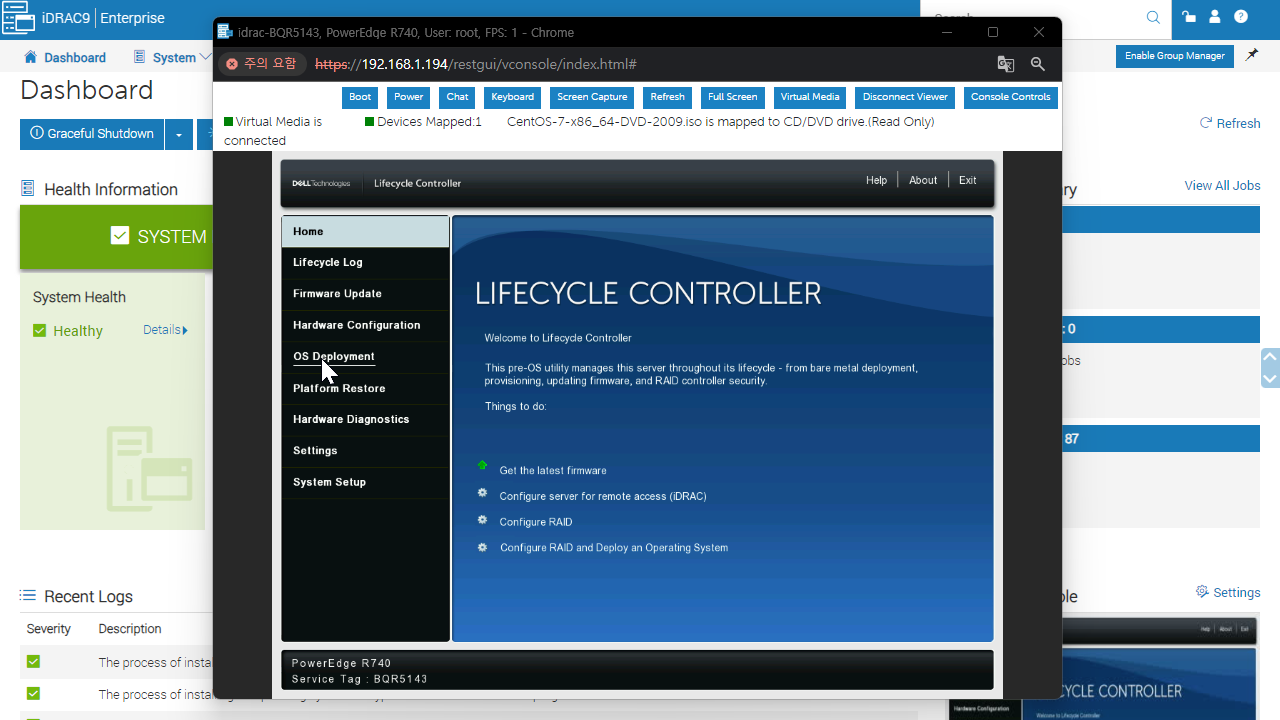This screenshot has width=1280, height=720.
Task: Click 'Configure RAID and Deploy an Operating System'
Action: 614,548
